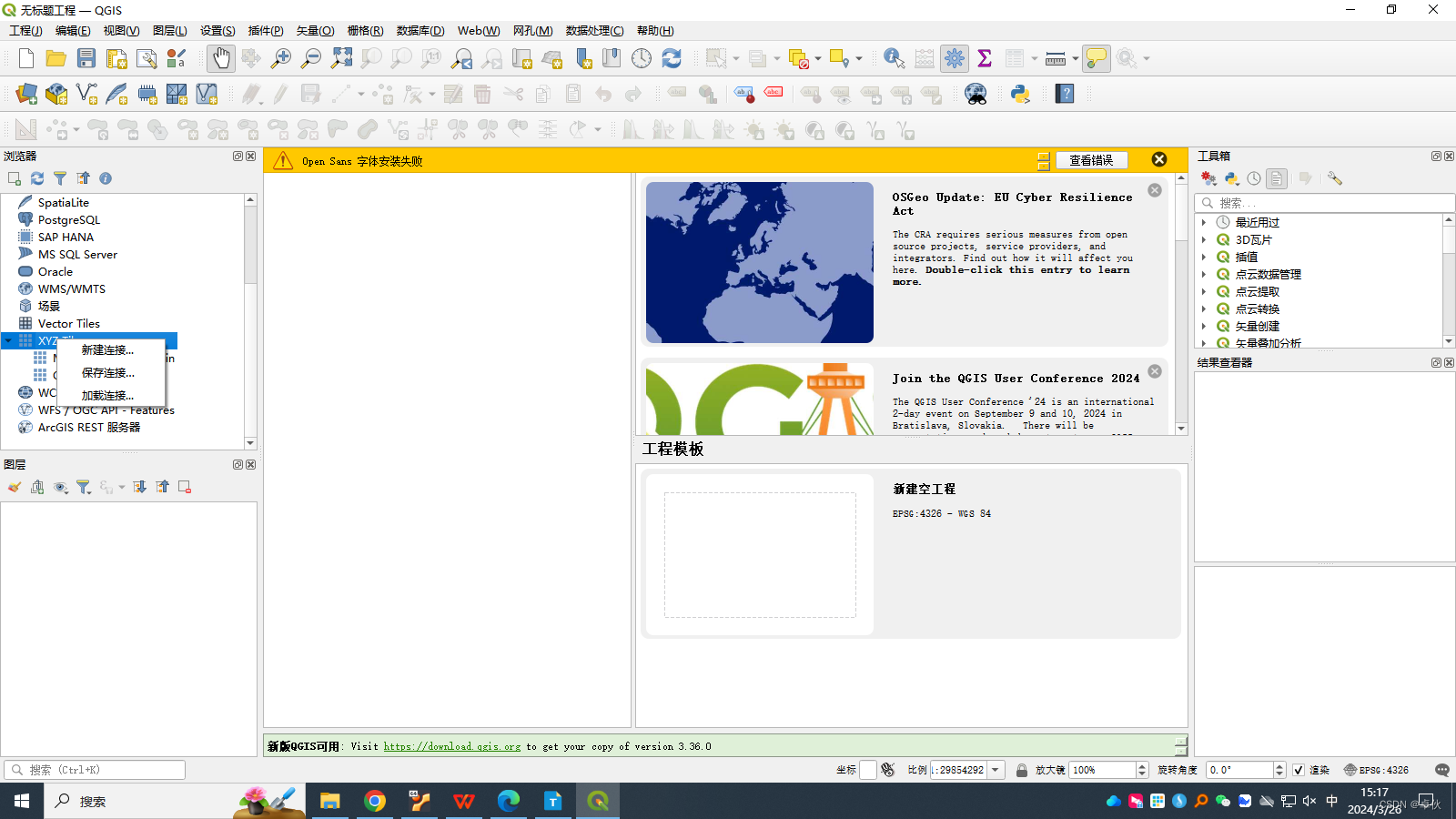Click the Zoom In magnifier icon
The width and height of the screenshot is (1456, 819).
click(281, 58)
